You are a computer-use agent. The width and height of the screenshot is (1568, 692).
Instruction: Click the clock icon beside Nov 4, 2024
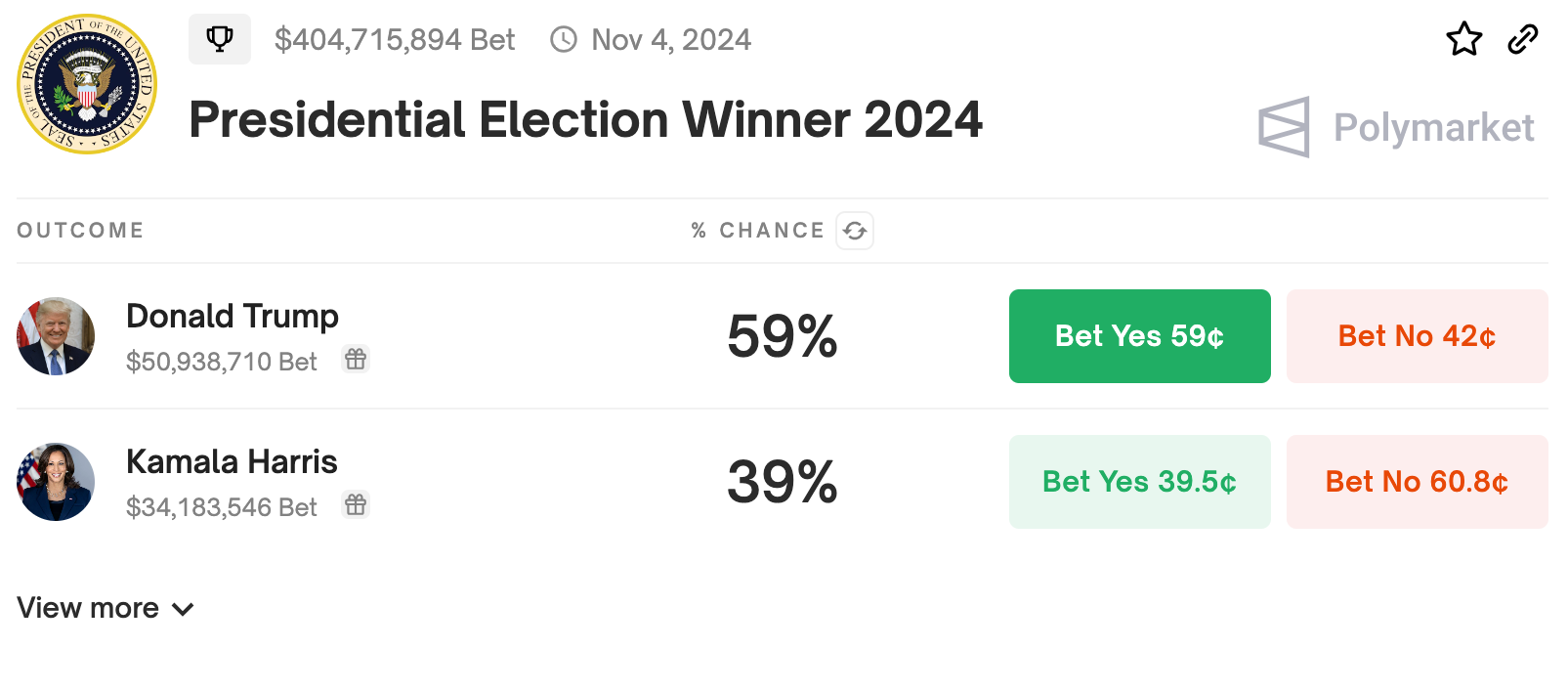[564, 39]
